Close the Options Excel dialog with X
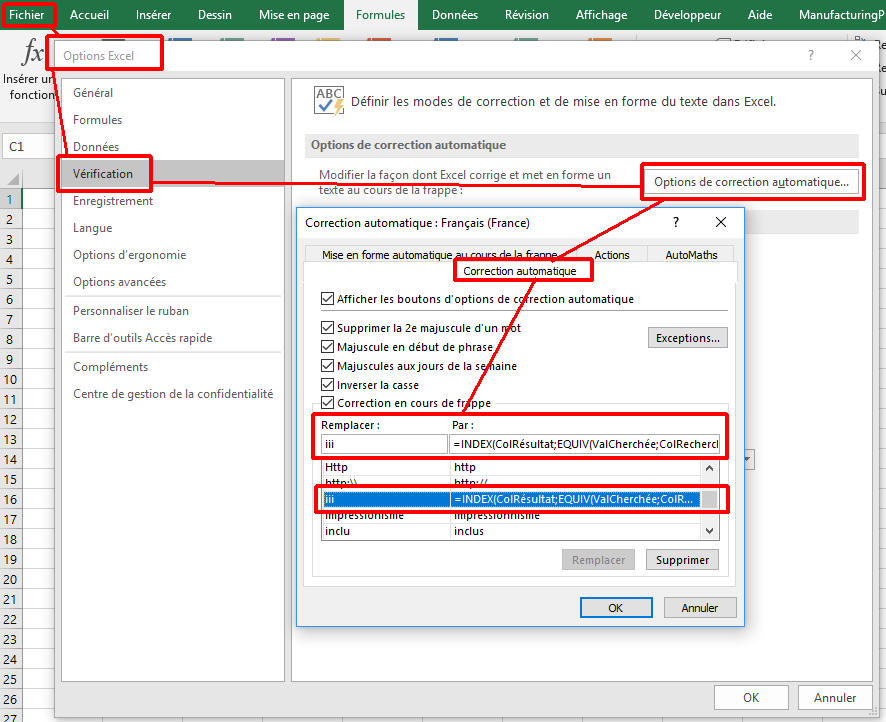This screenshot has height=722, width=886. [856, 55]
